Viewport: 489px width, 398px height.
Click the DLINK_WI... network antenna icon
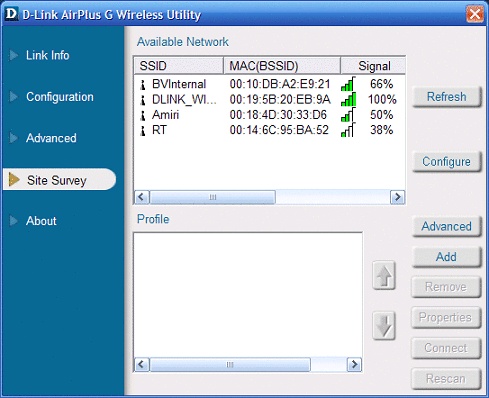pos(143,100)
